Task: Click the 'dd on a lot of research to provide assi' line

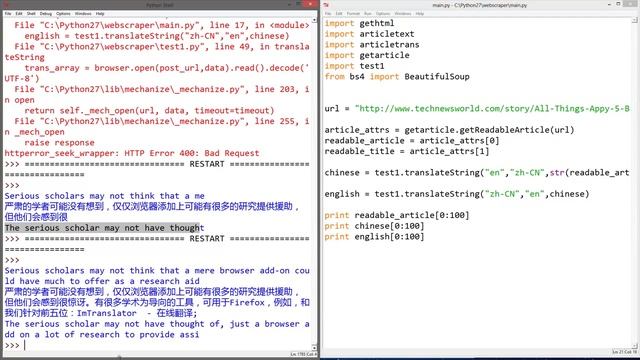Action: (x=102, y=334)
